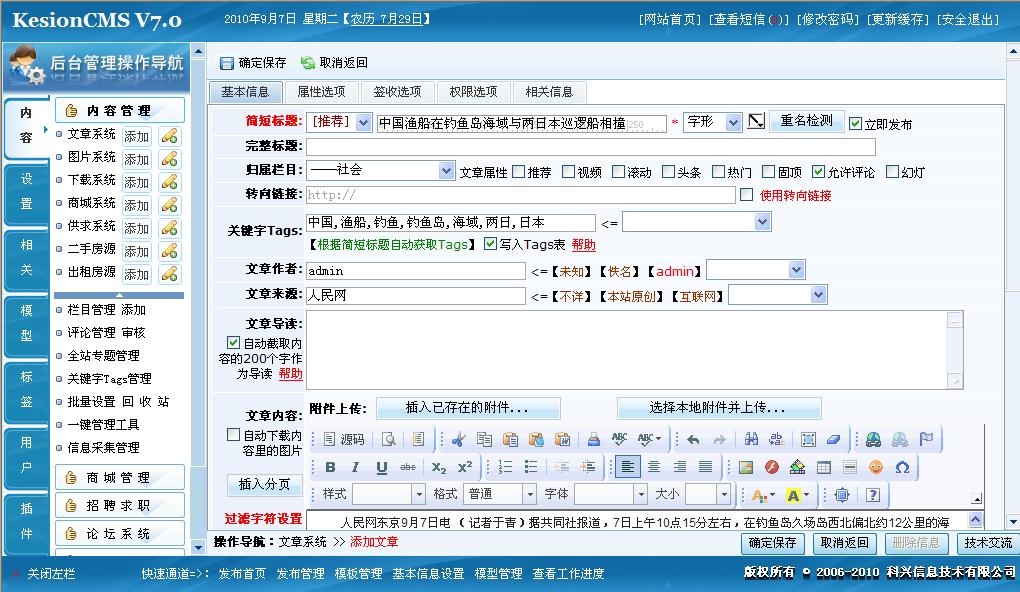
Task: Insert a table with the table icon
Action: 824,467
